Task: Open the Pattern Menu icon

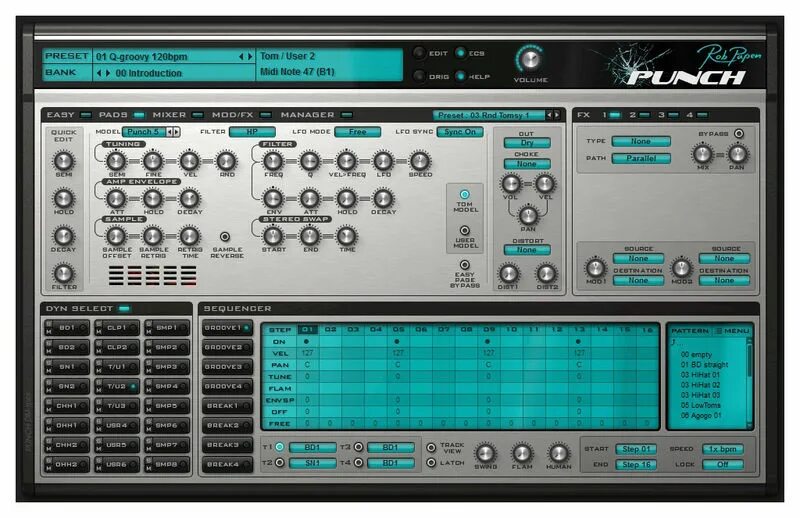Action: (x=719, y=331)
